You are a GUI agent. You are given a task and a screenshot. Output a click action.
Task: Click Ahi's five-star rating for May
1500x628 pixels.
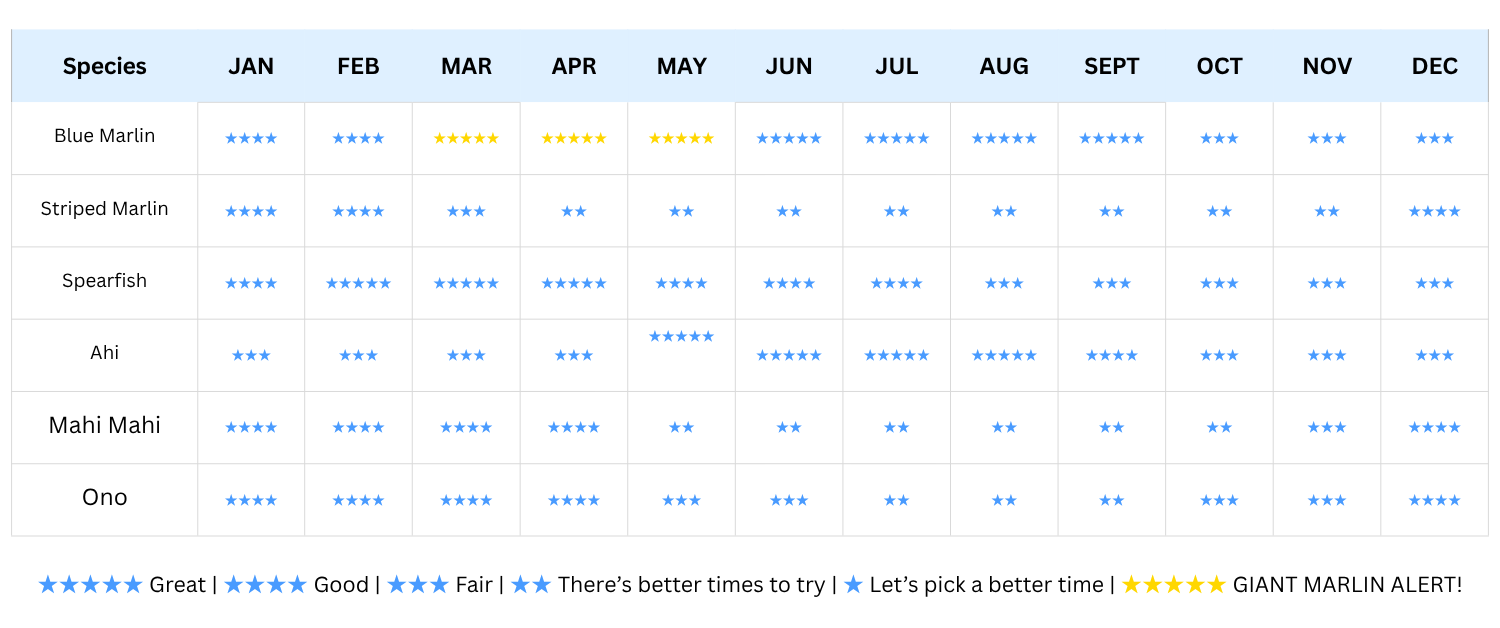click(682, 337)
